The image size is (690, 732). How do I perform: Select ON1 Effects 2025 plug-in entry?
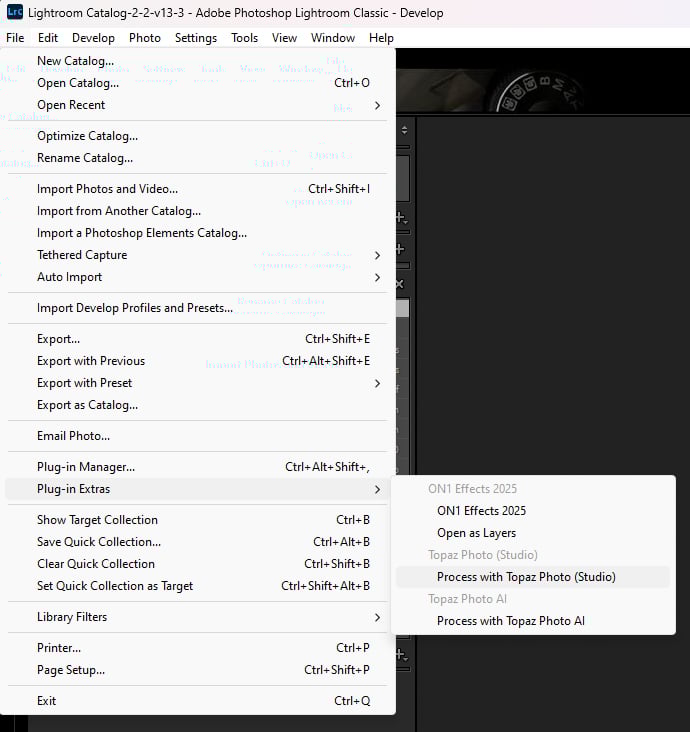coord(481,511)
